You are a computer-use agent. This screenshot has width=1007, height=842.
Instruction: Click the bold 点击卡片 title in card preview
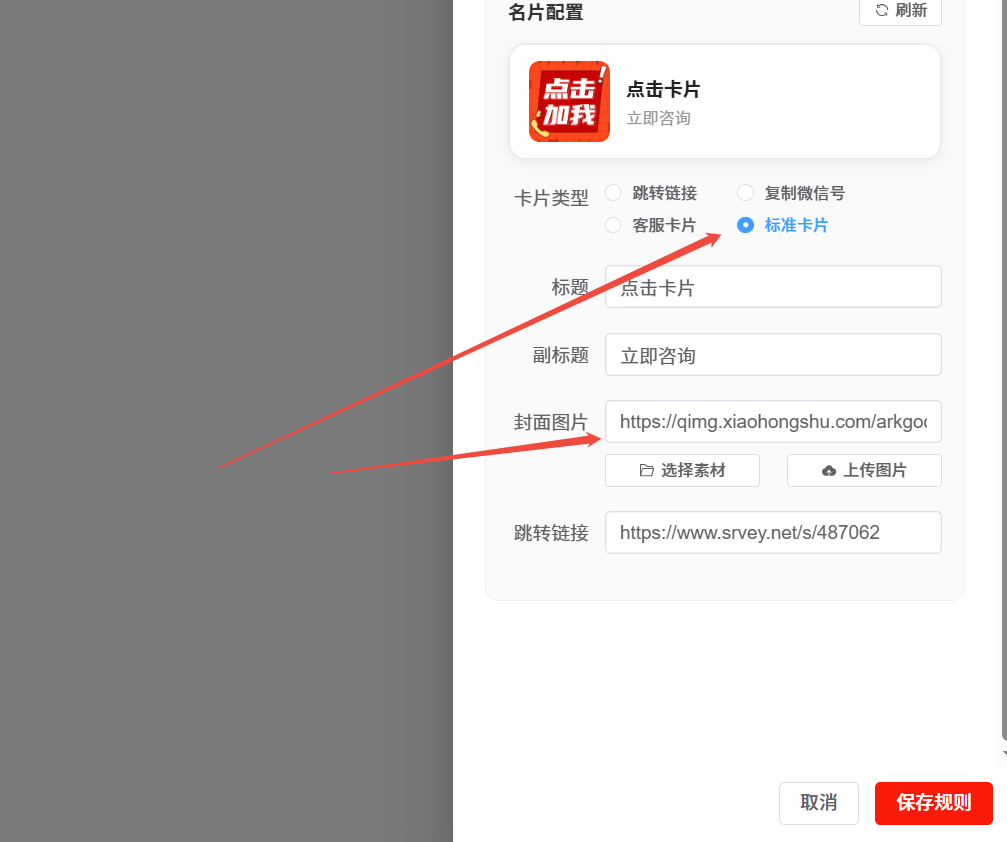[x=663, y=89]
